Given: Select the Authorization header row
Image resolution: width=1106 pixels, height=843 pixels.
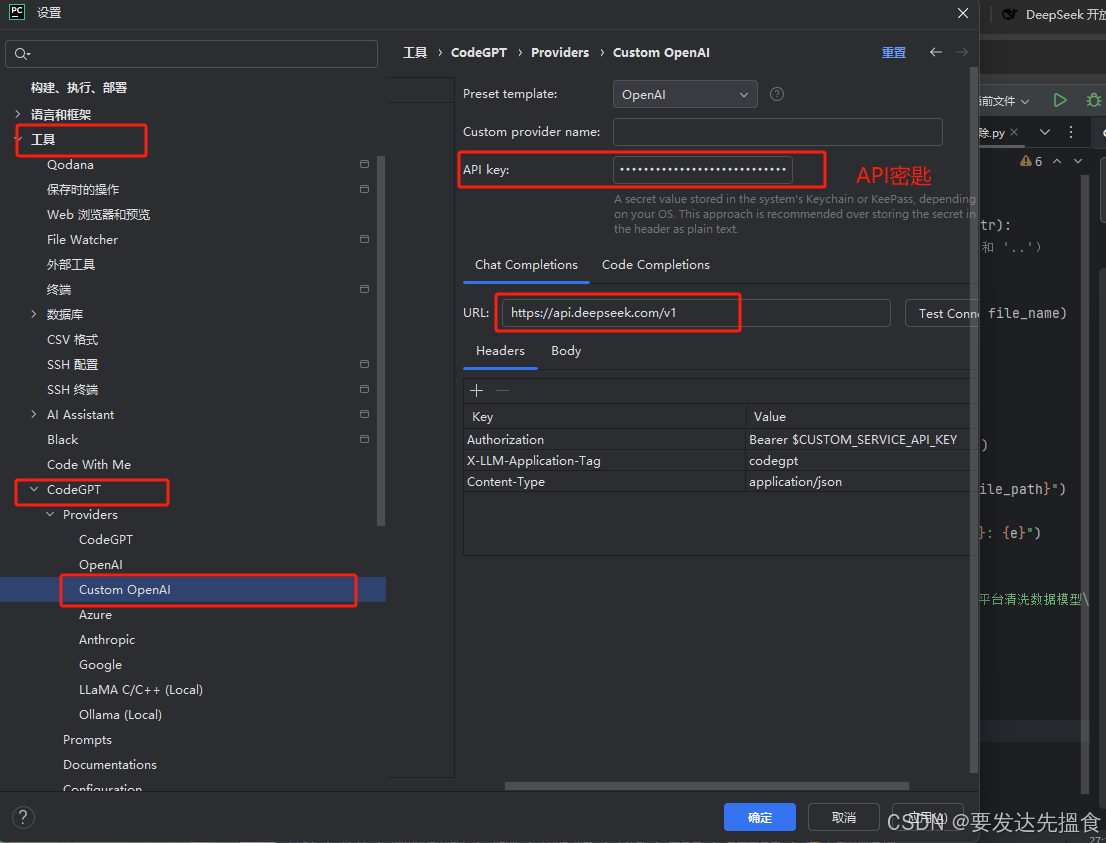Looking at the screenshot, I should click(721, 439).
